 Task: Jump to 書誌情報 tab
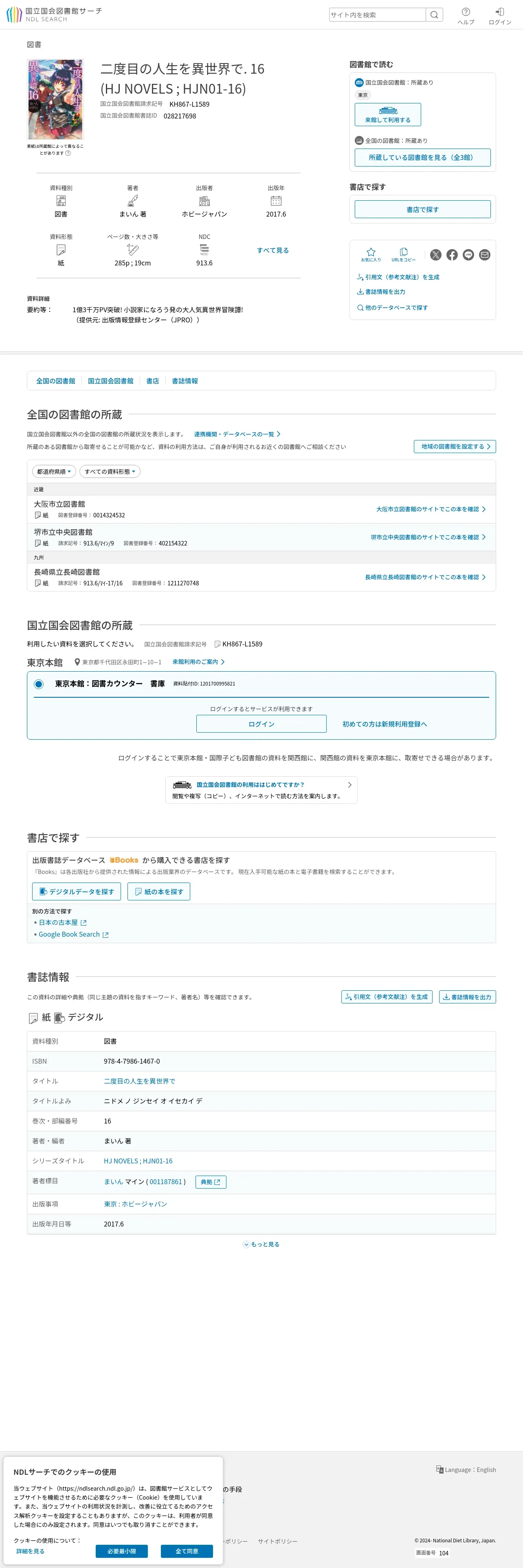pos(185,381)
